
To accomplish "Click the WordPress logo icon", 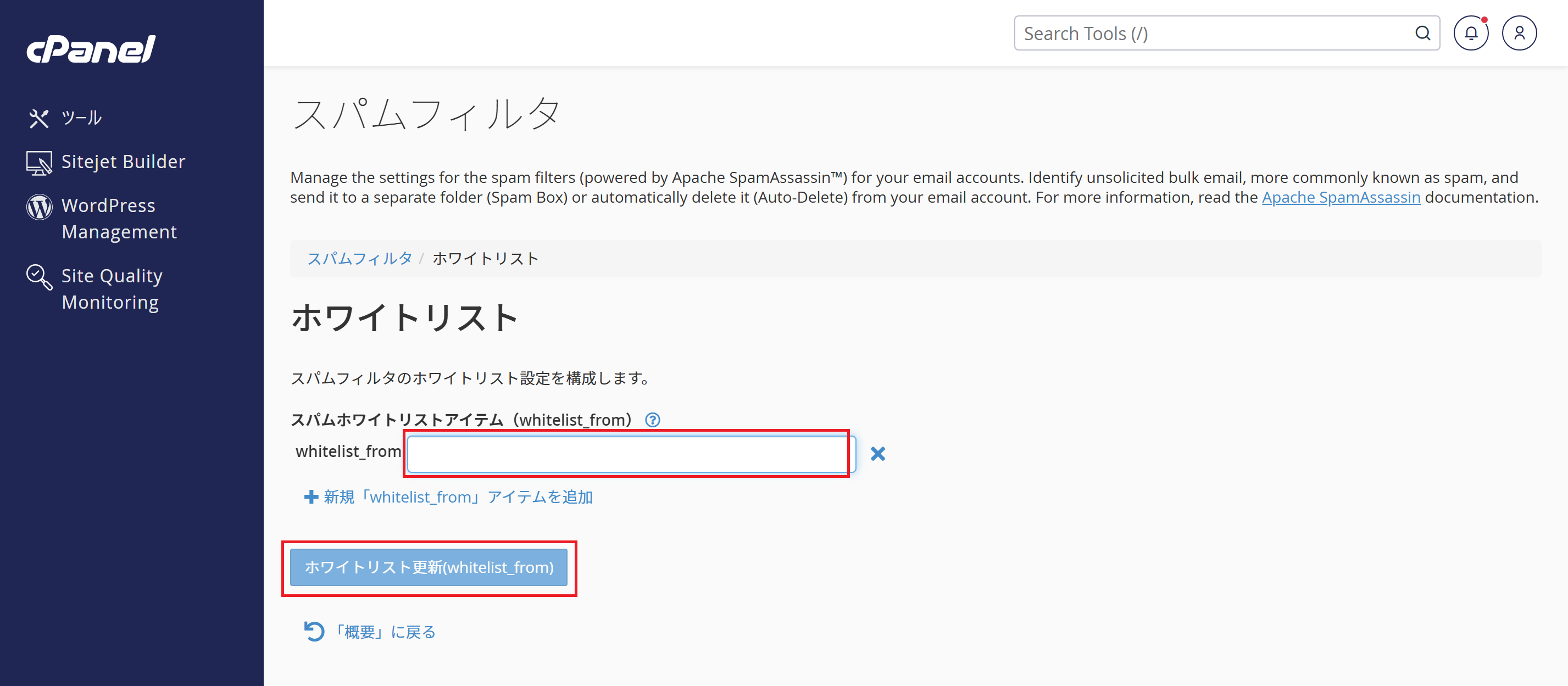I will (x=39, y=207).
